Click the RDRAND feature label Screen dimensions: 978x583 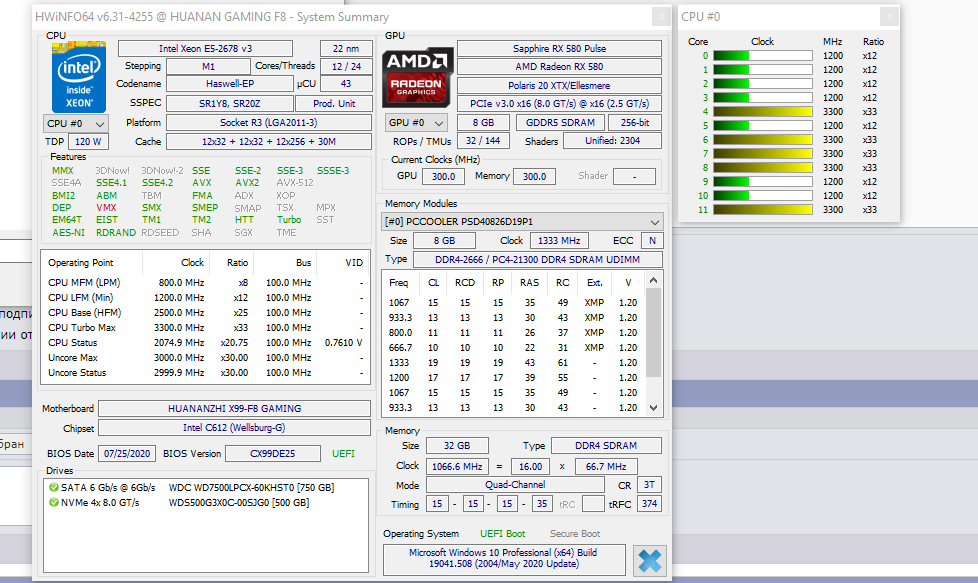(x=115, y=233)
